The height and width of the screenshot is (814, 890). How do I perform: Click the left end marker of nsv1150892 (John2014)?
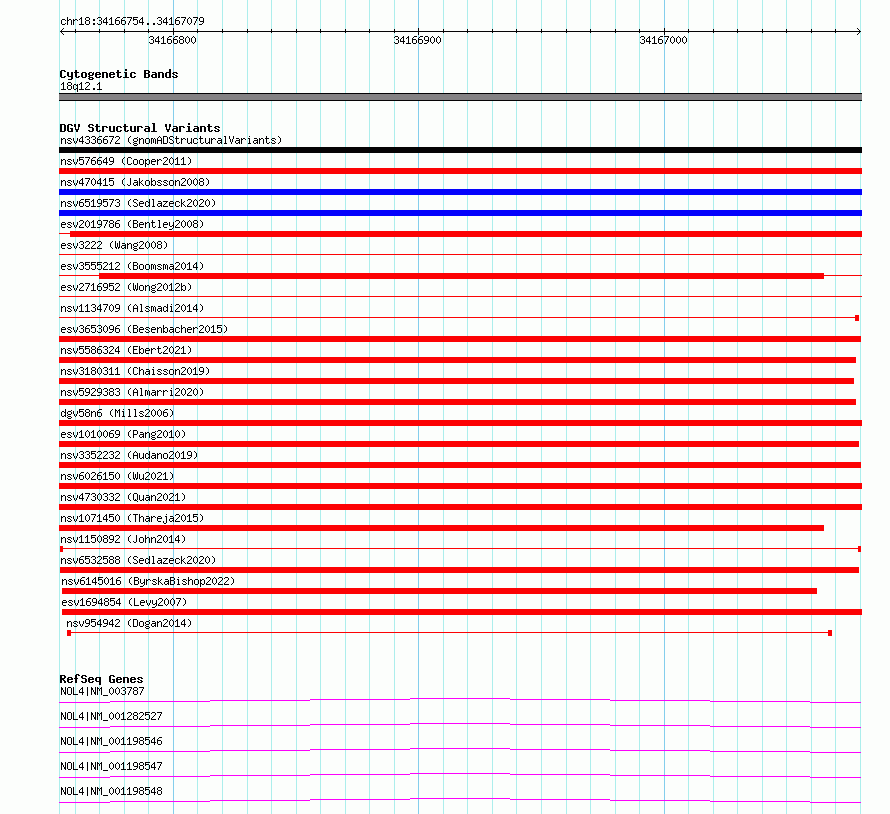pos(61,549)
